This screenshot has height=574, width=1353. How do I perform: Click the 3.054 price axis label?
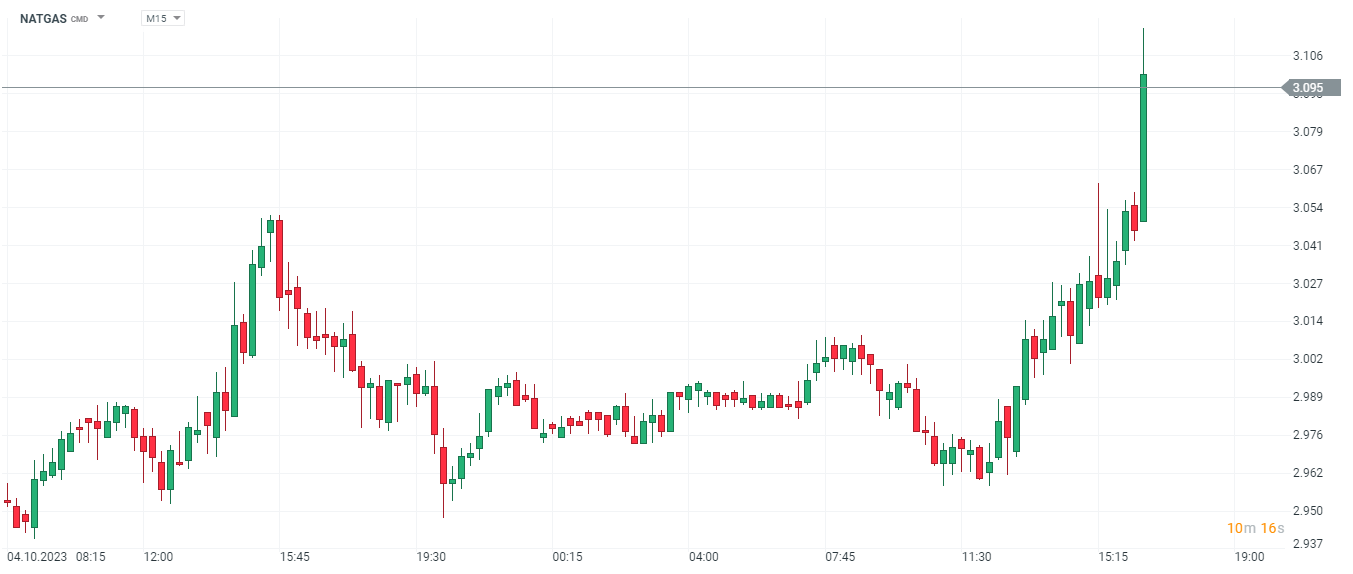(x=1308, y=208)
